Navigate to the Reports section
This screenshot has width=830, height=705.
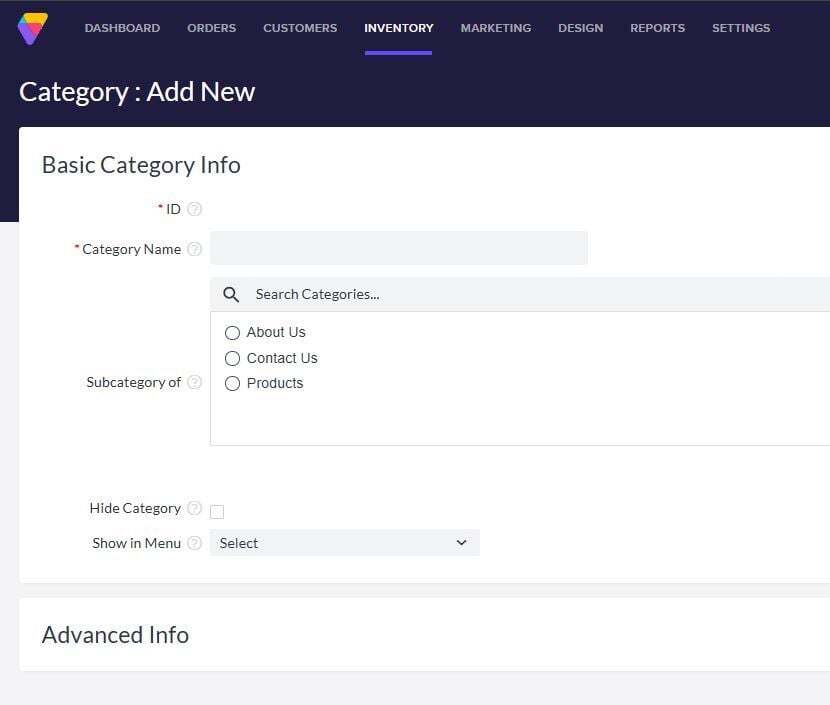pos(657,28)
